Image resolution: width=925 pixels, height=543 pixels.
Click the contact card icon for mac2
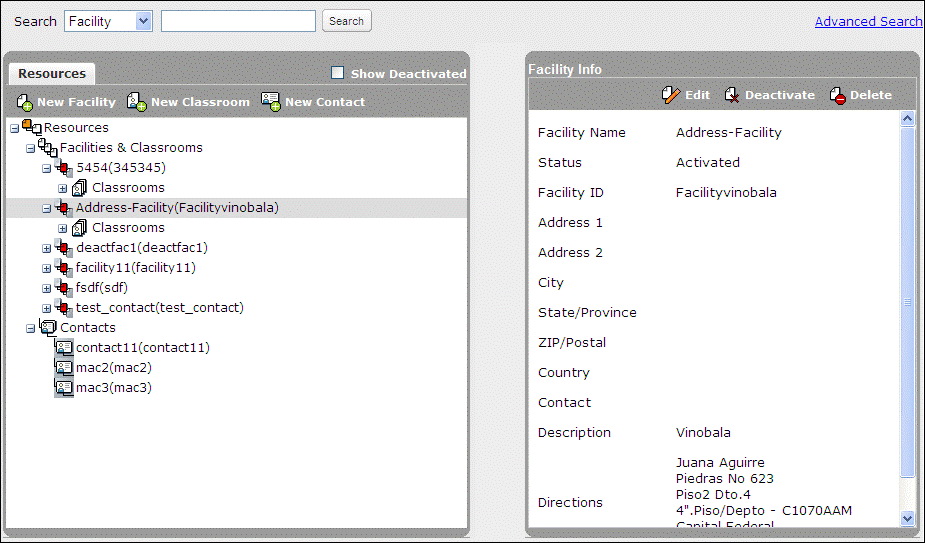pyautogui.click(x=64, y=368)
